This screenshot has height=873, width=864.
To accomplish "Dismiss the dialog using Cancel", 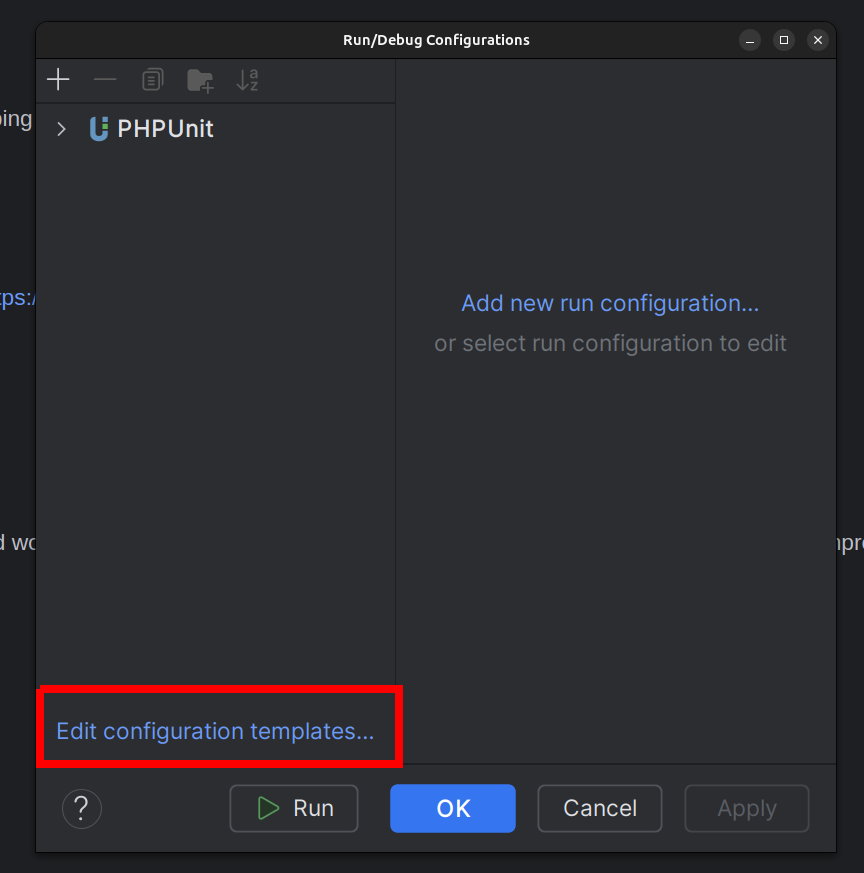I will pyautogui.click(x=600, y=808).
